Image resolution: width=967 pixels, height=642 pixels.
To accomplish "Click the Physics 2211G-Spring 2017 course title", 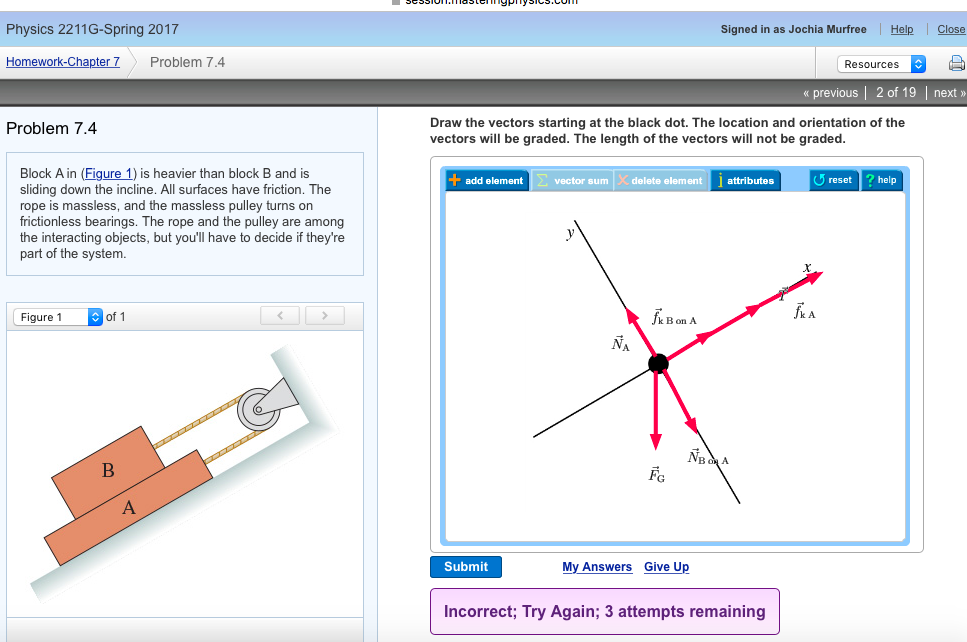I will (x=93, y=29).
